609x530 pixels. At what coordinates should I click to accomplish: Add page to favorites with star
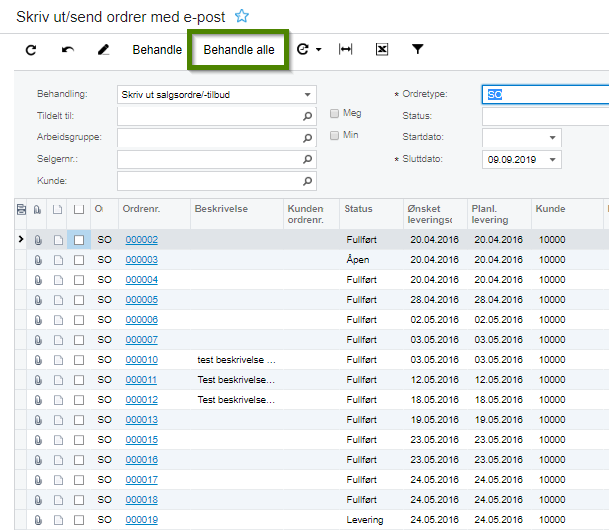click(241, 16)
